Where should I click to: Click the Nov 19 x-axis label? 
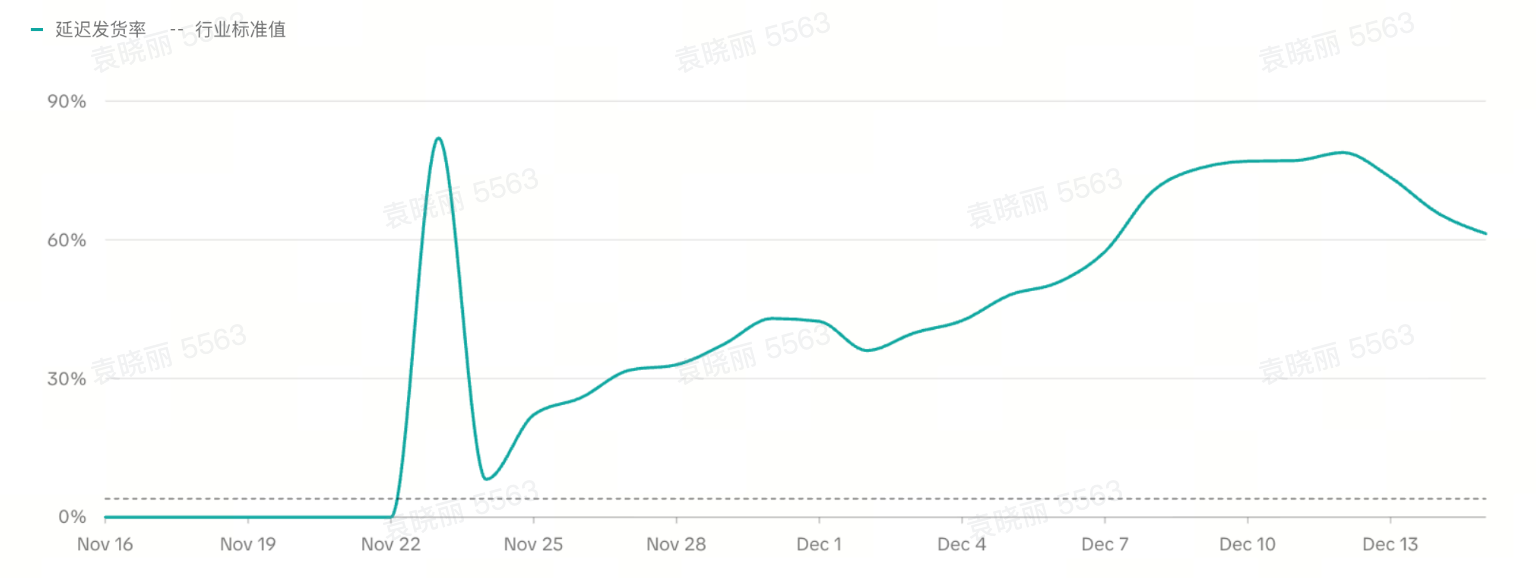(x=248, y=544)
